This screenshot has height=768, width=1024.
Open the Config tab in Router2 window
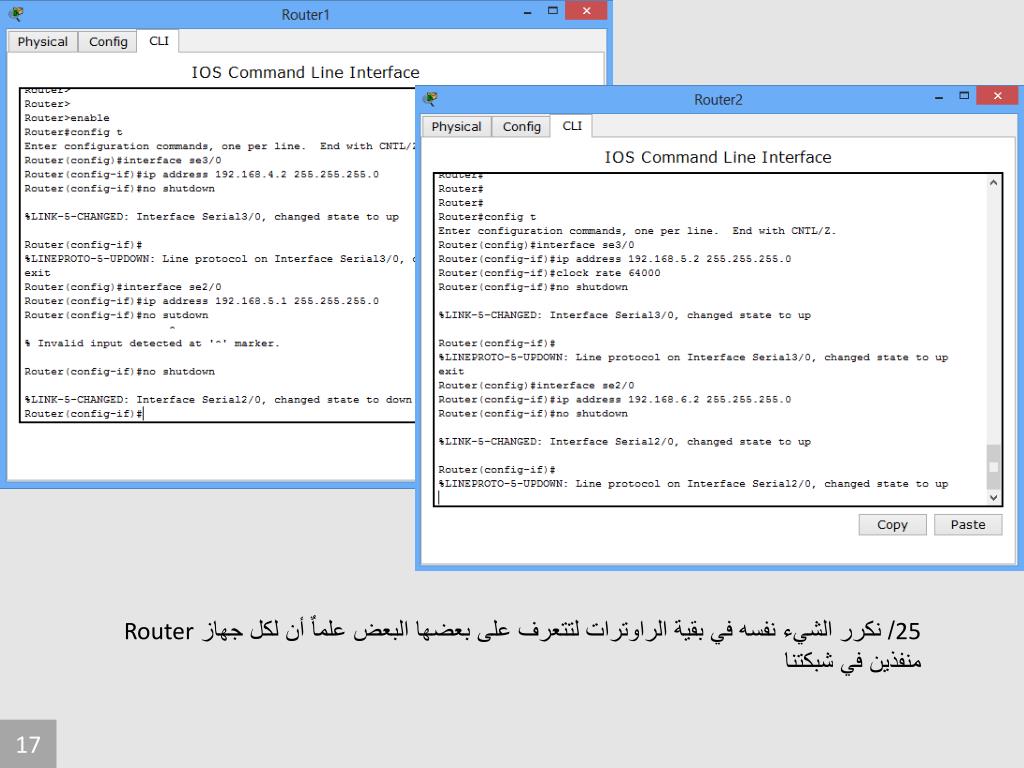[521, 127]
